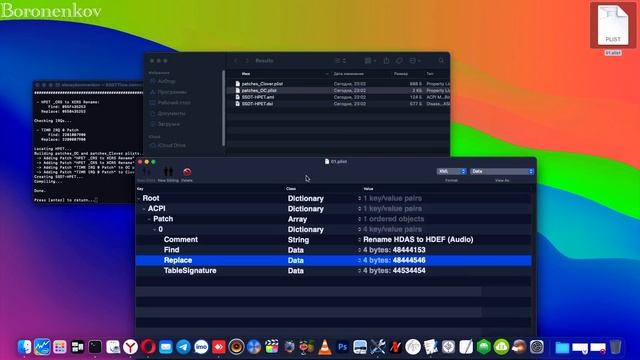Image resolution: width=640 pixels, height=360 pixels.
Task: Click the Finder back arrow
Action: tap(236, 61)
